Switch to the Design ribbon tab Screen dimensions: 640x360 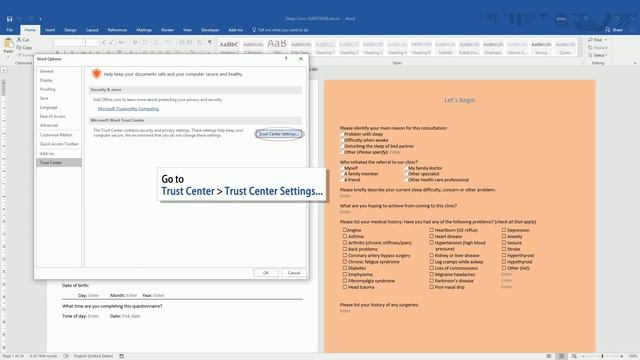click(x=70, y=30)
